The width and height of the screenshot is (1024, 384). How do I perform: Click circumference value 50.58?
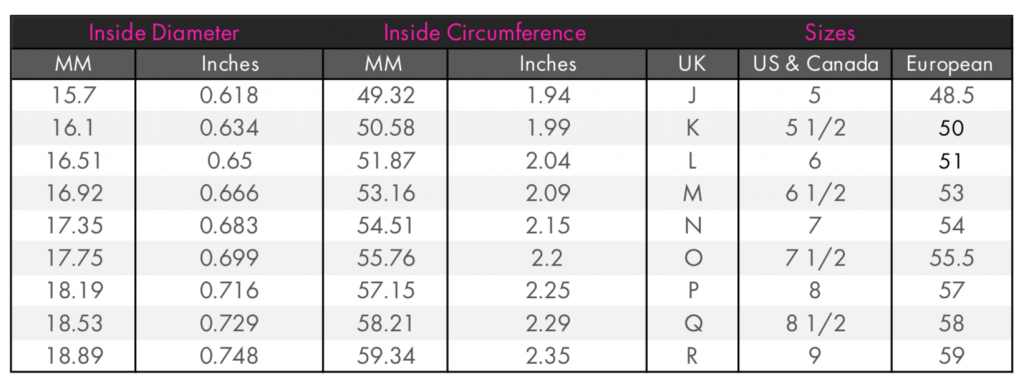tap(385, 128)
